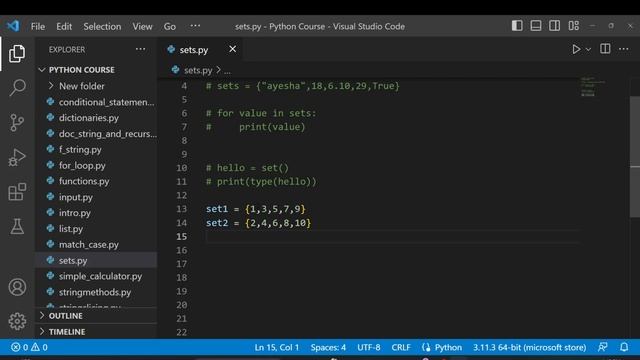Click line number 10 in the gutter
This screenshot has height=360, width=640.
(182, 168)
